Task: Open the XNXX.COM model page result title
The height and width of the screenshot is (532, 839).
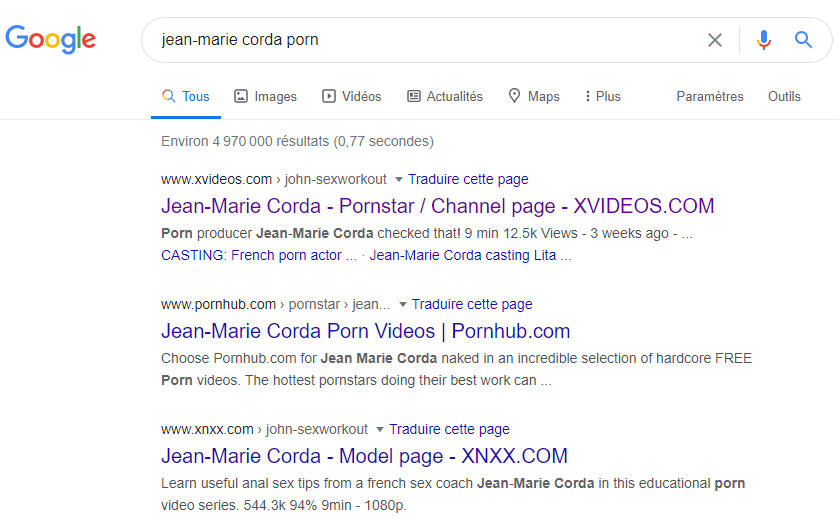Action: point(364,456)
